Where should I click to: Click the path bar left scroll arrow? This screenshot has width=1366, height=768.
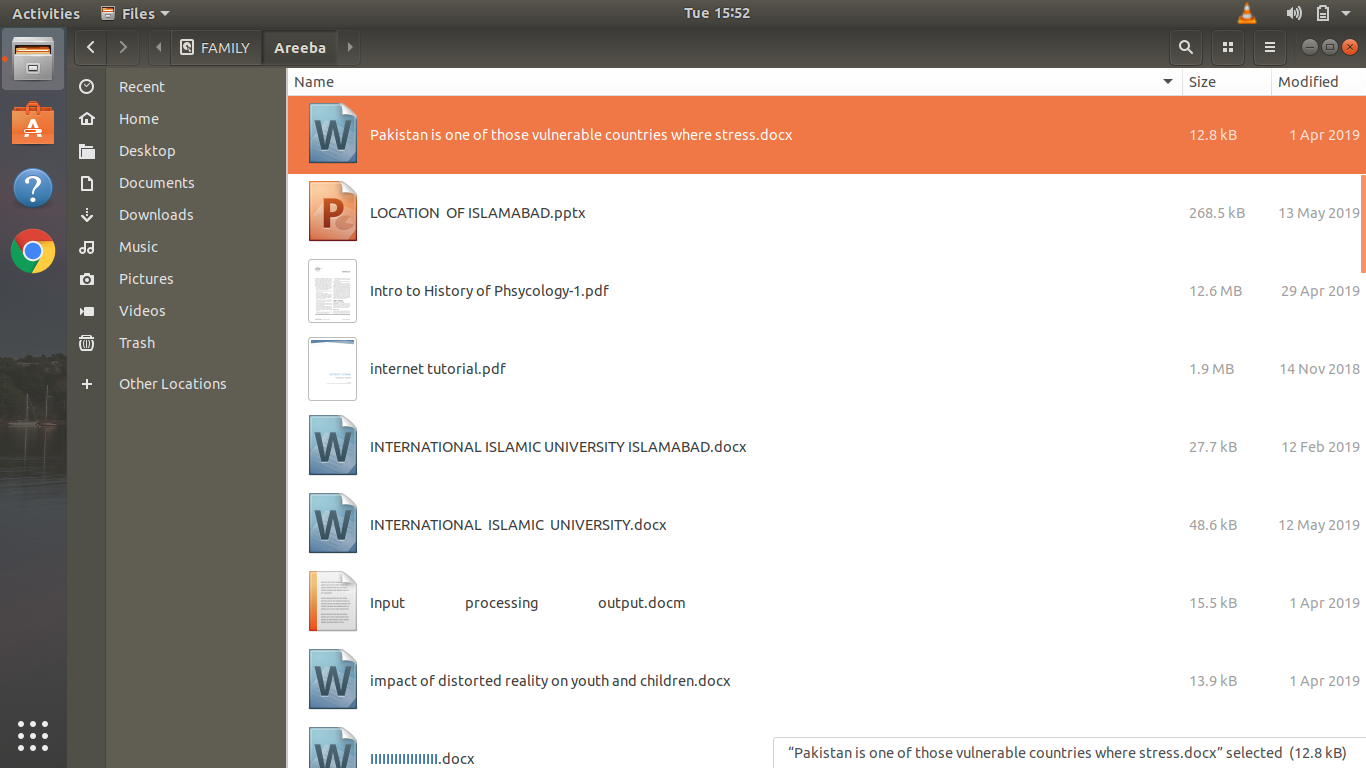pos(159,47)
